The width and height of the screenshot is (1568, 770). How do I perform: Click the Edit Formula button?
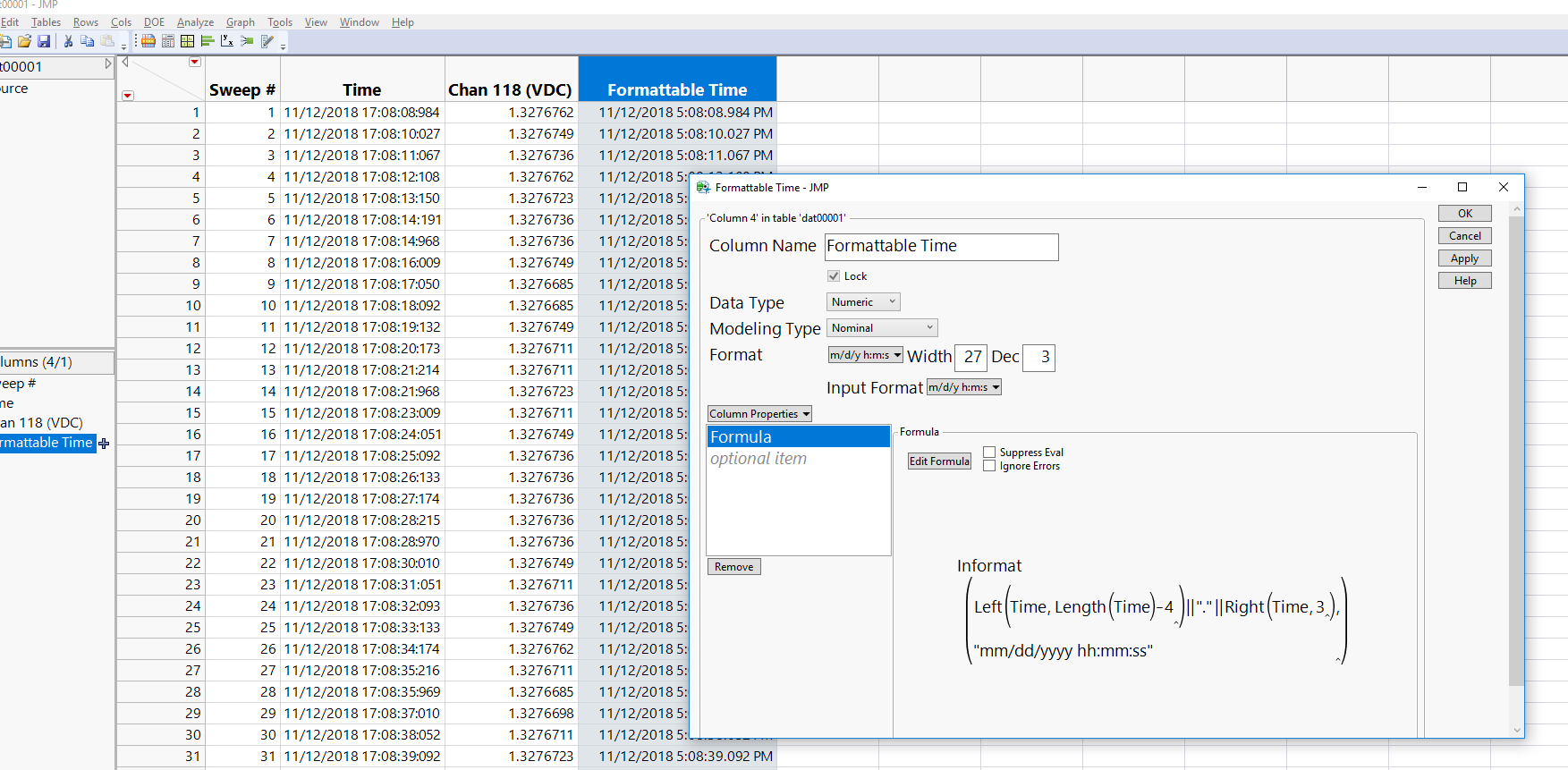[939, 461]
